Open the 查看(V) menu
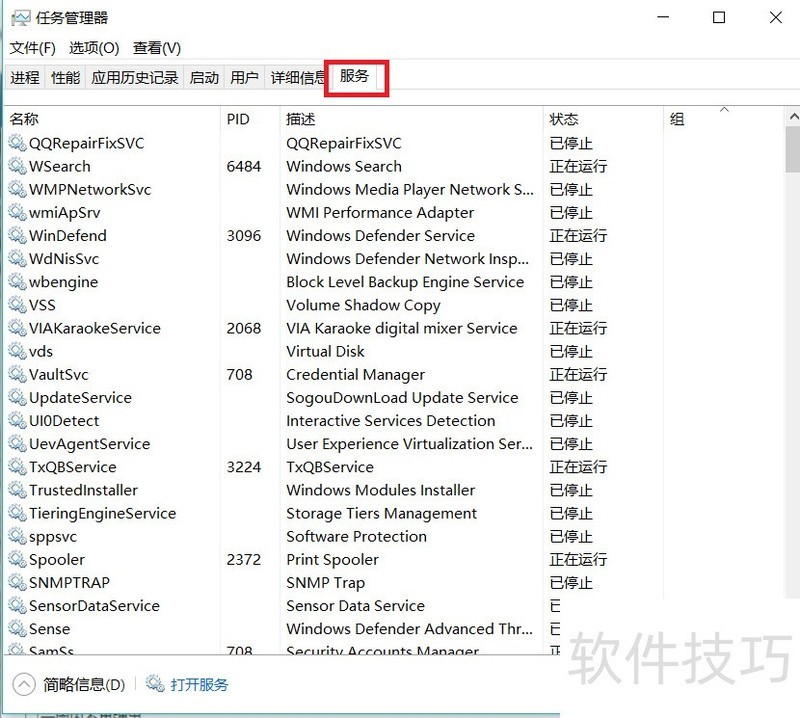This screenshot has height=718, width=800. point(157,48)
